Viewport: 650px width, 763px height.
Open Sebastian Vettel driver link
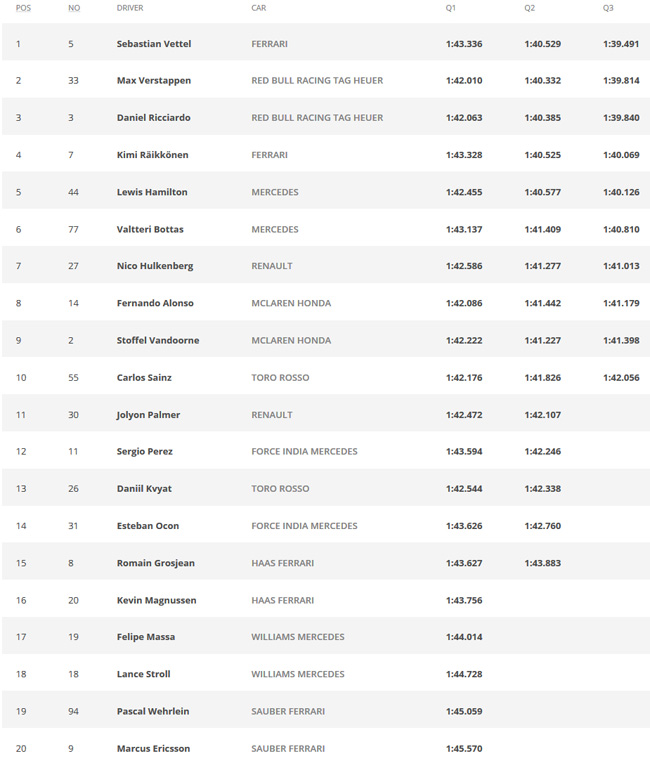(154, 44)
